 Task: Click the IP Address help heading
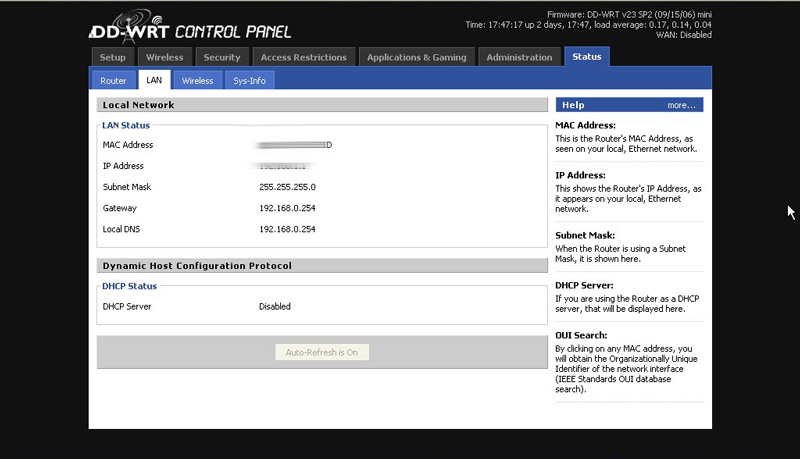coord(581,175)
